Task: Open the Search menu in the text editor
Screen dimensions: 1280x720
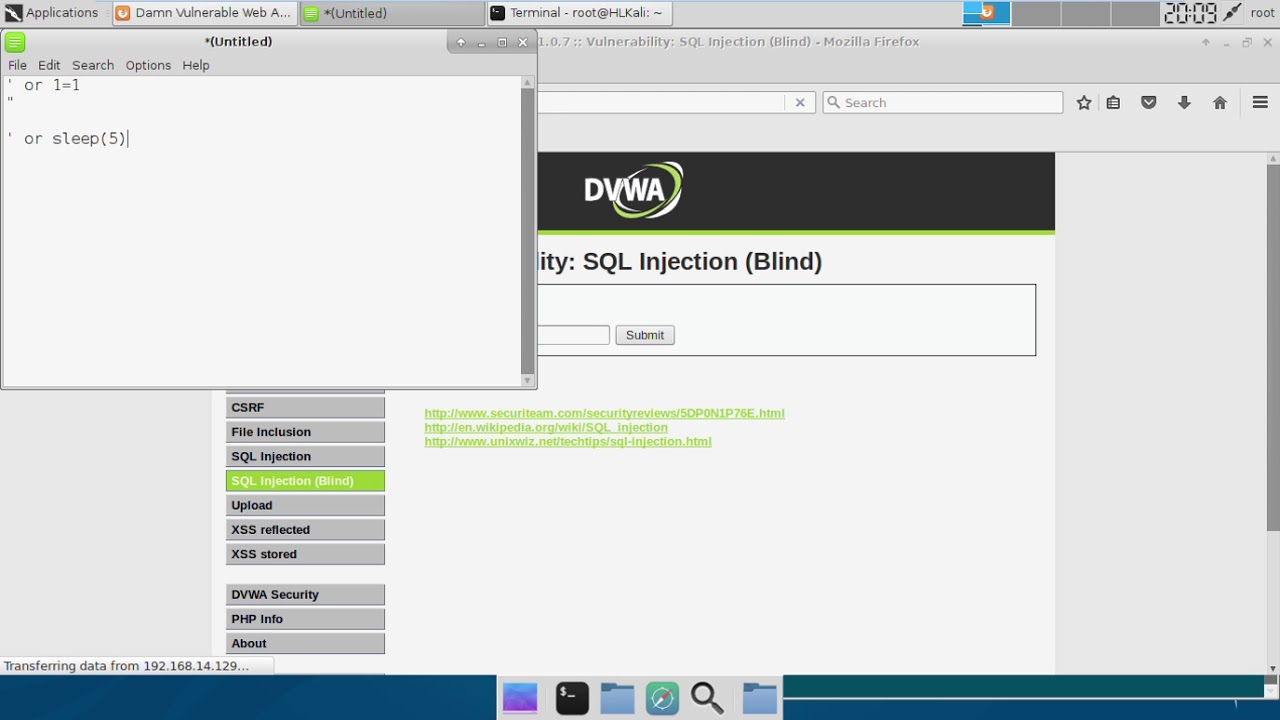Action: [93, 65]
